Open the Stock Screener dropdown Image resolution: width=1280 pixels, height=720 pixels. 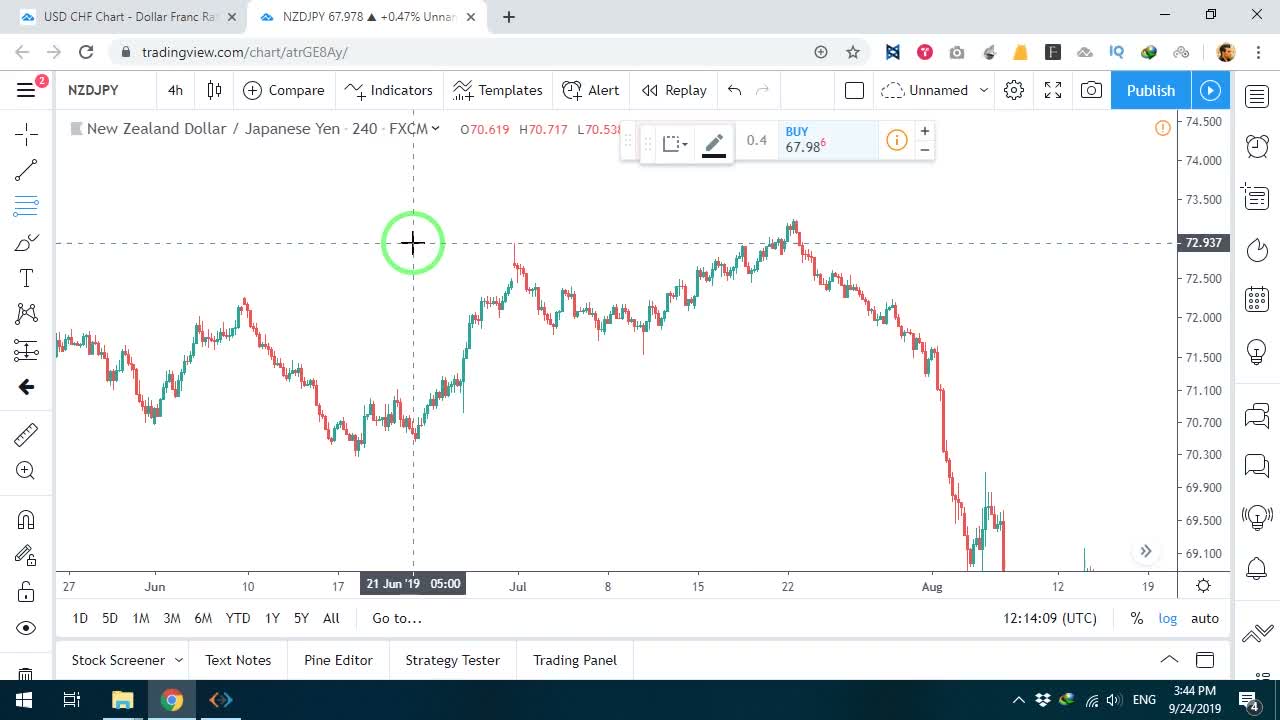pos(127,660)
